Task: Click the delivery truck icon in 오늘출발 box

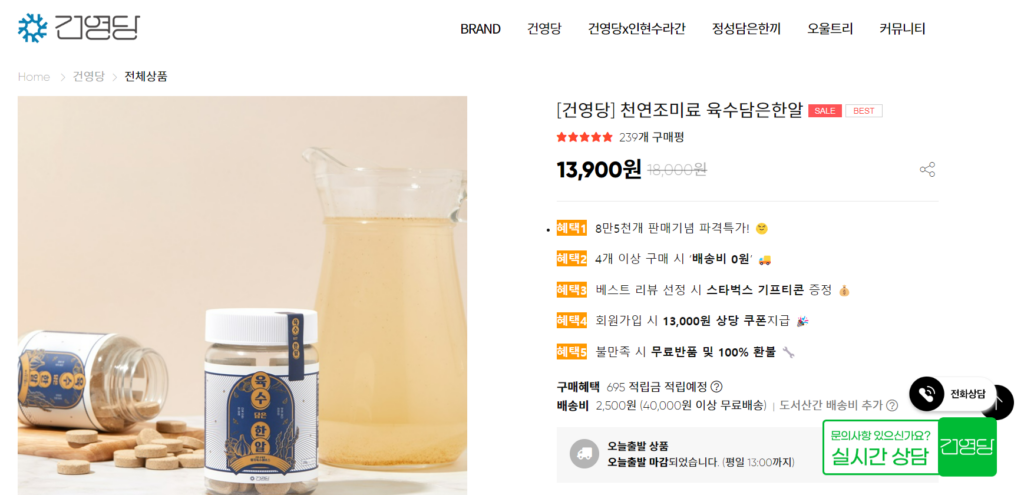Action: [584, 454]
